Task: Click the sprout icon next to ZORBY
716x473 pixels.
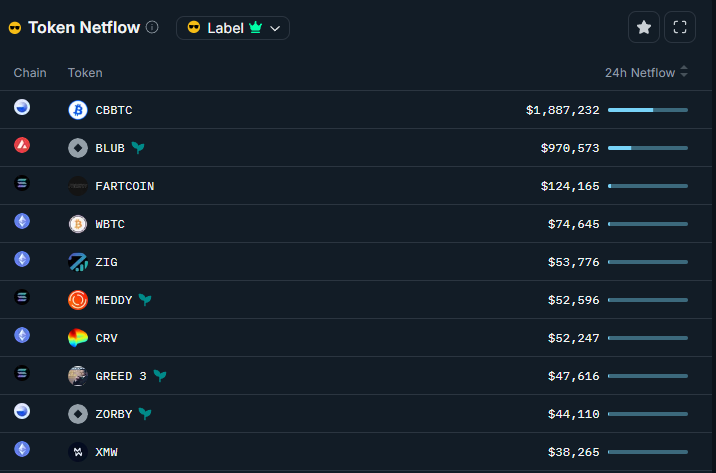Action: (x=145, y=414)
